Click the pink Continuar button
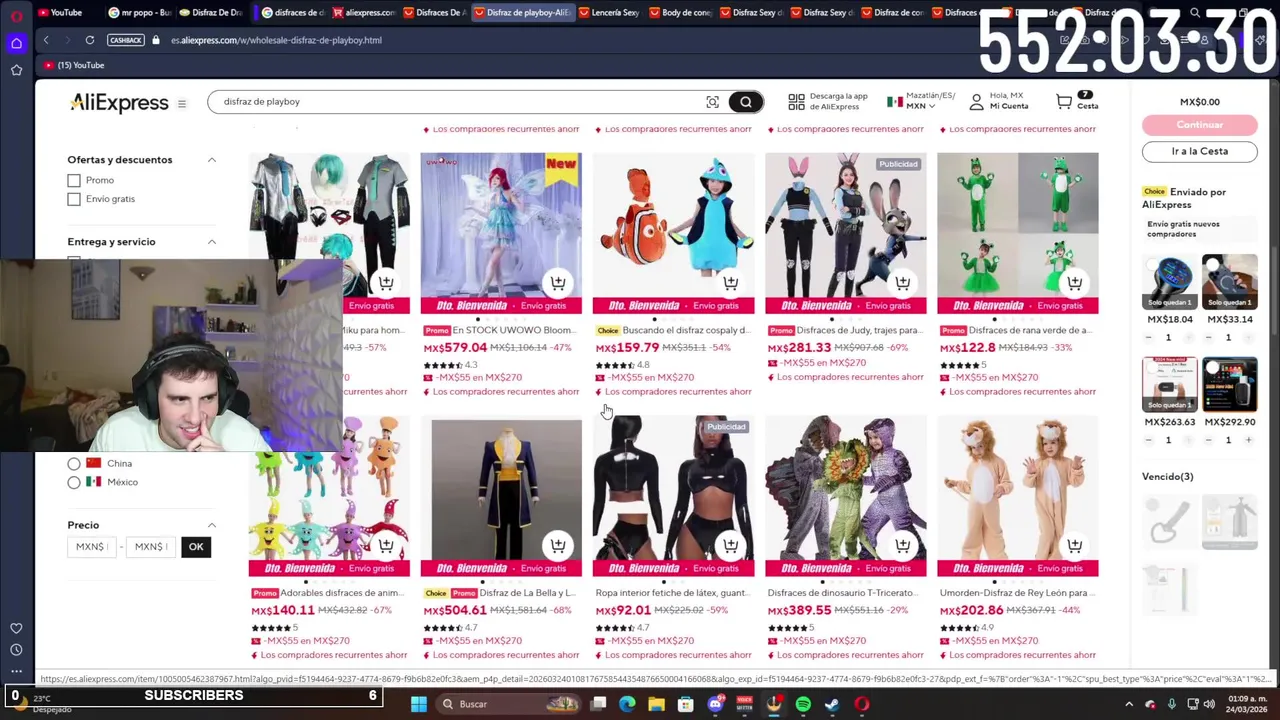The height and width of the screenshot is (720, 1280). [1199, 125]
